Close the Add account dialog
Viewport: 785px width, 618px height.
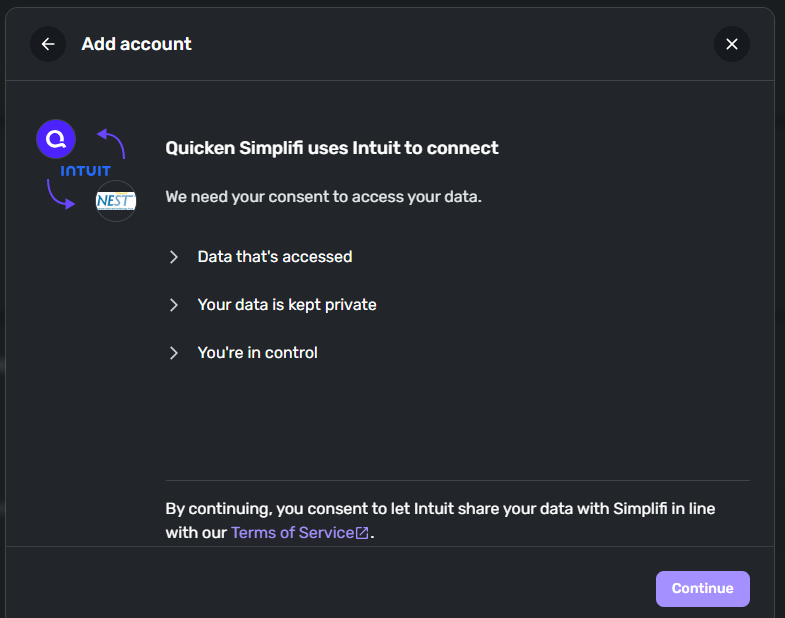(x=731, y=44)
